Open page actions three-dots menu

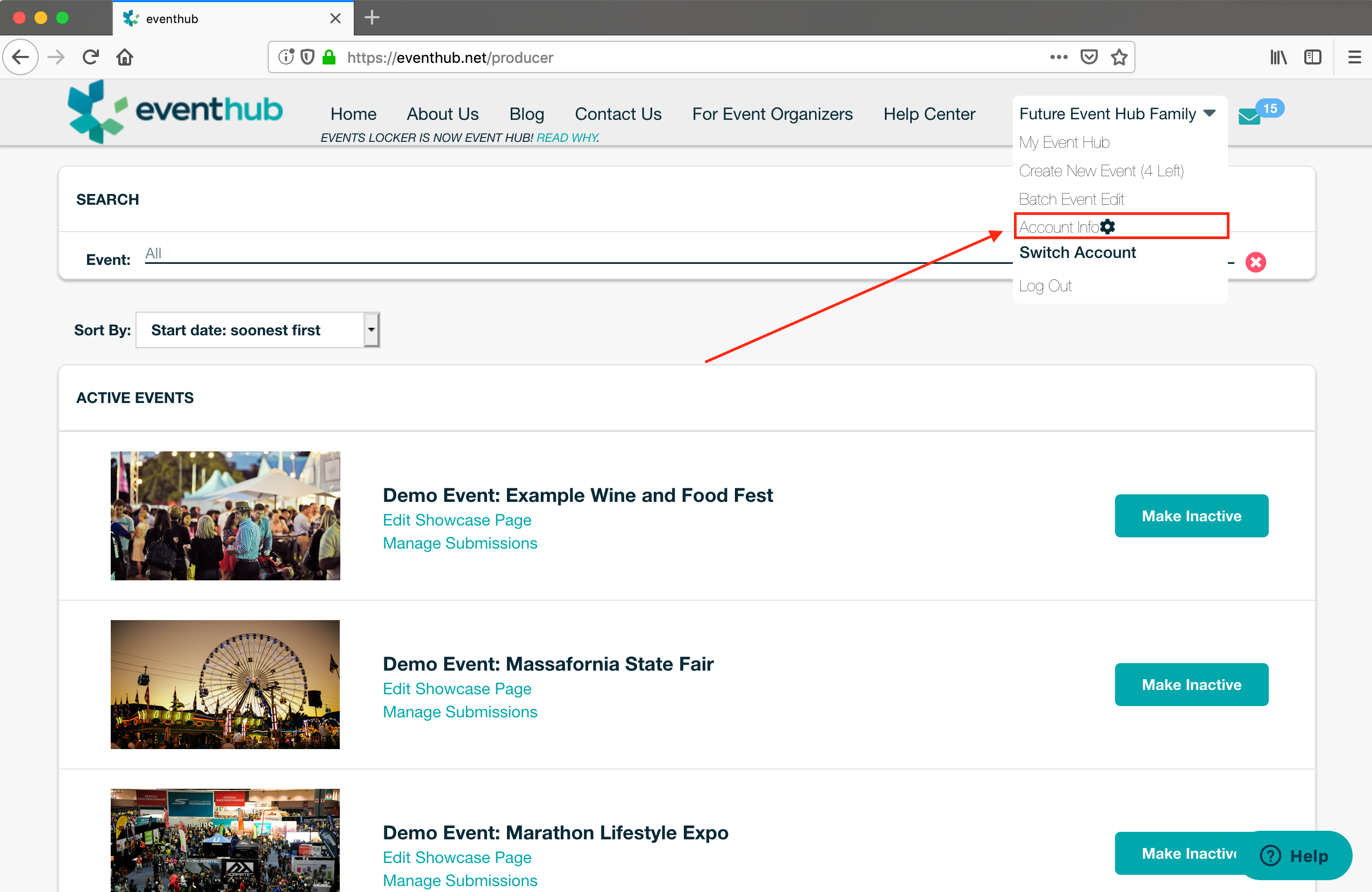1059,57
